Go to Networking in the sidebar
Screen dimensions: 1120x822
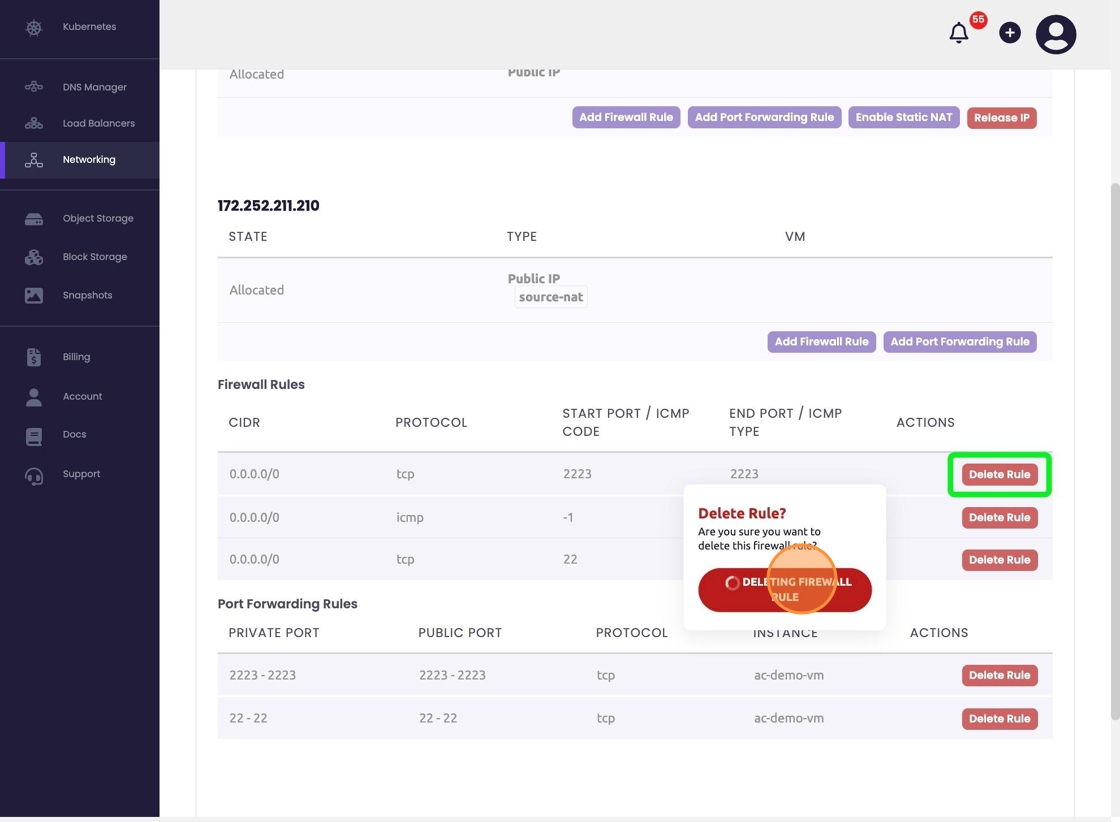click(89, 160)
